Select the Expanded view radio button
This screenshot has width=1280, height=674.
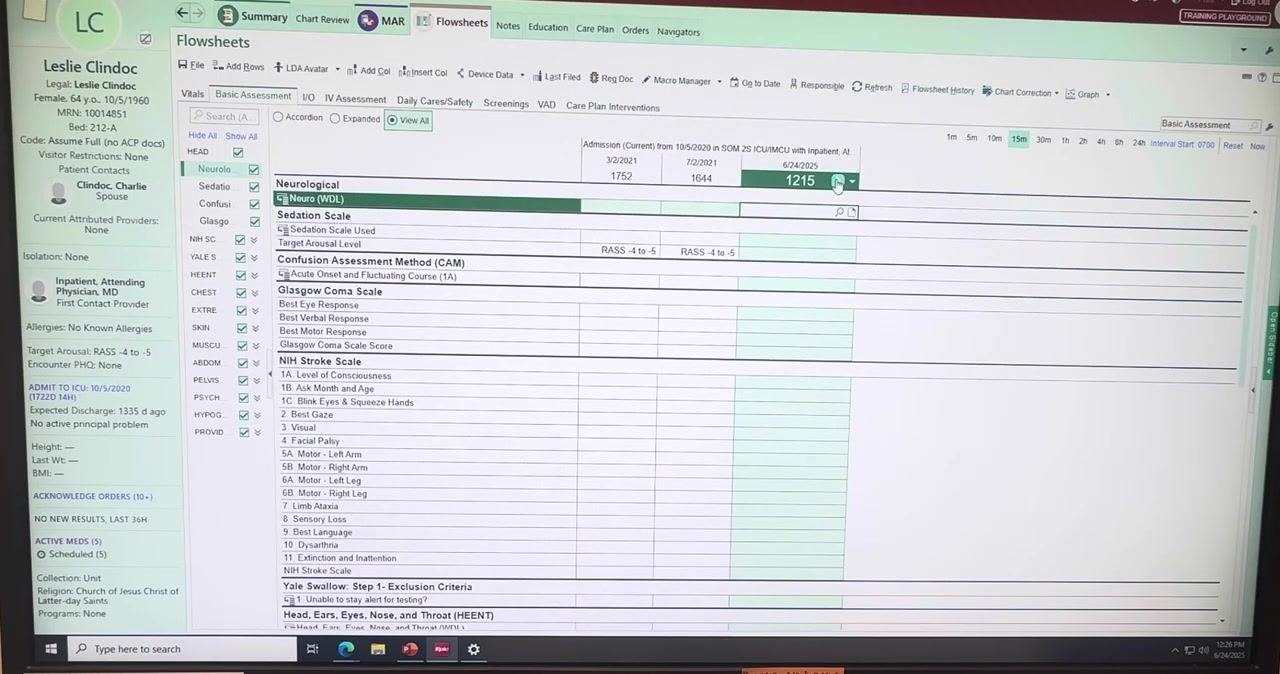click(x=335, y=118)
